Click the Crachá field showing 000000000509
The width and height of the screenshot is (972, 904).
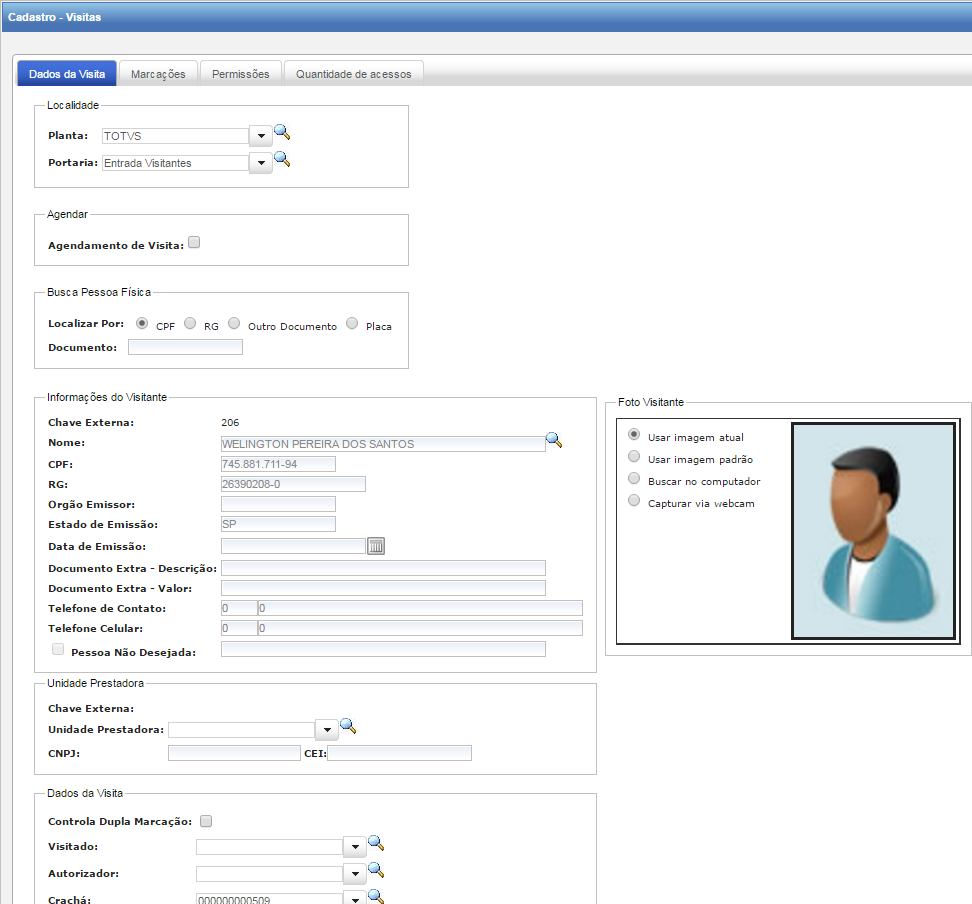tap(270, 899)
